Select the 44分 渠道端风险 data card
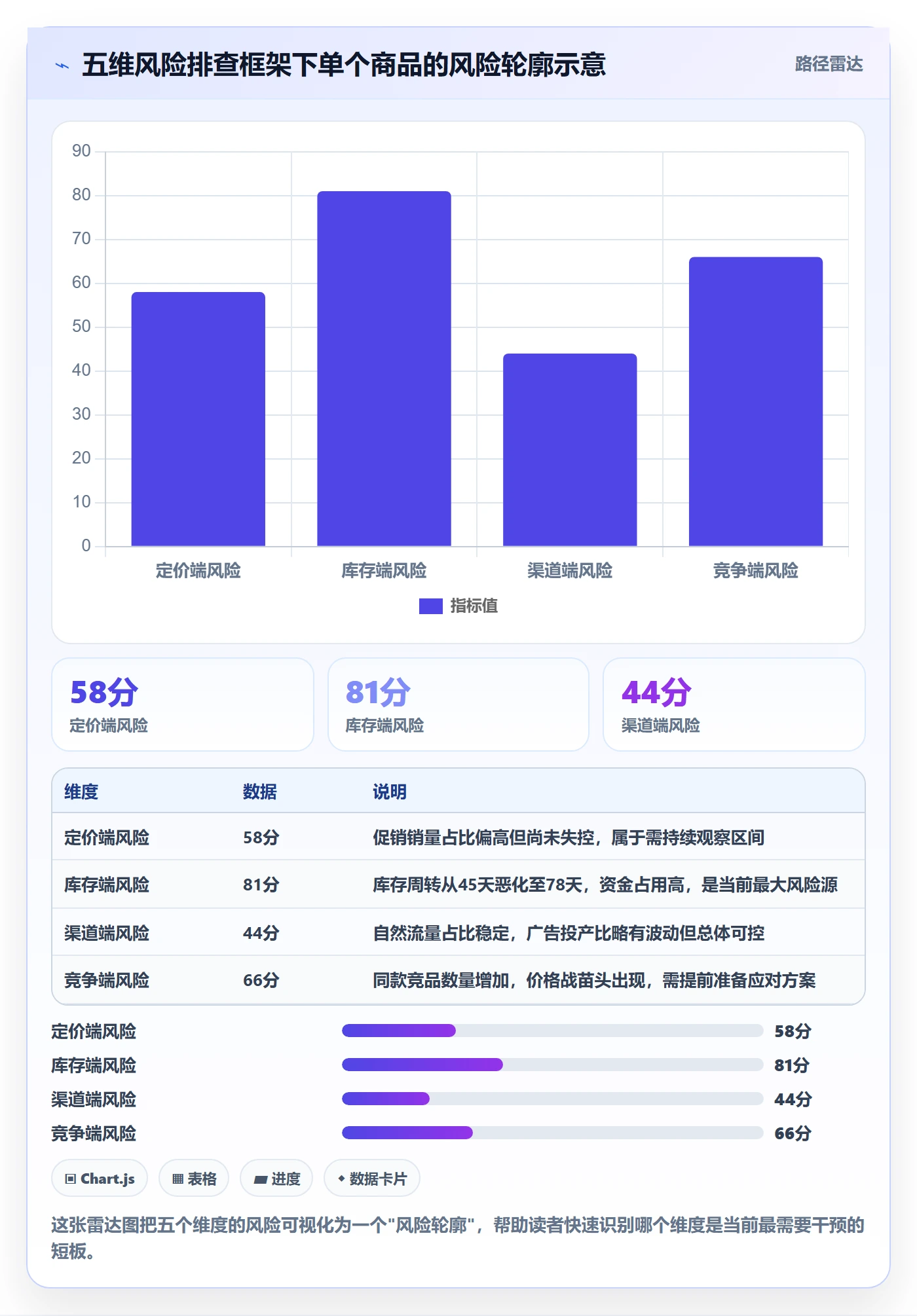The image size is (917, 1316). pos(734,704)
